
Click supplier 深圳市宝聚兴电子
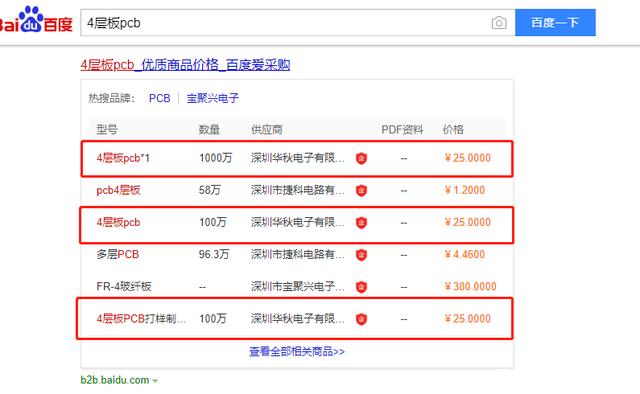[298, 287]
